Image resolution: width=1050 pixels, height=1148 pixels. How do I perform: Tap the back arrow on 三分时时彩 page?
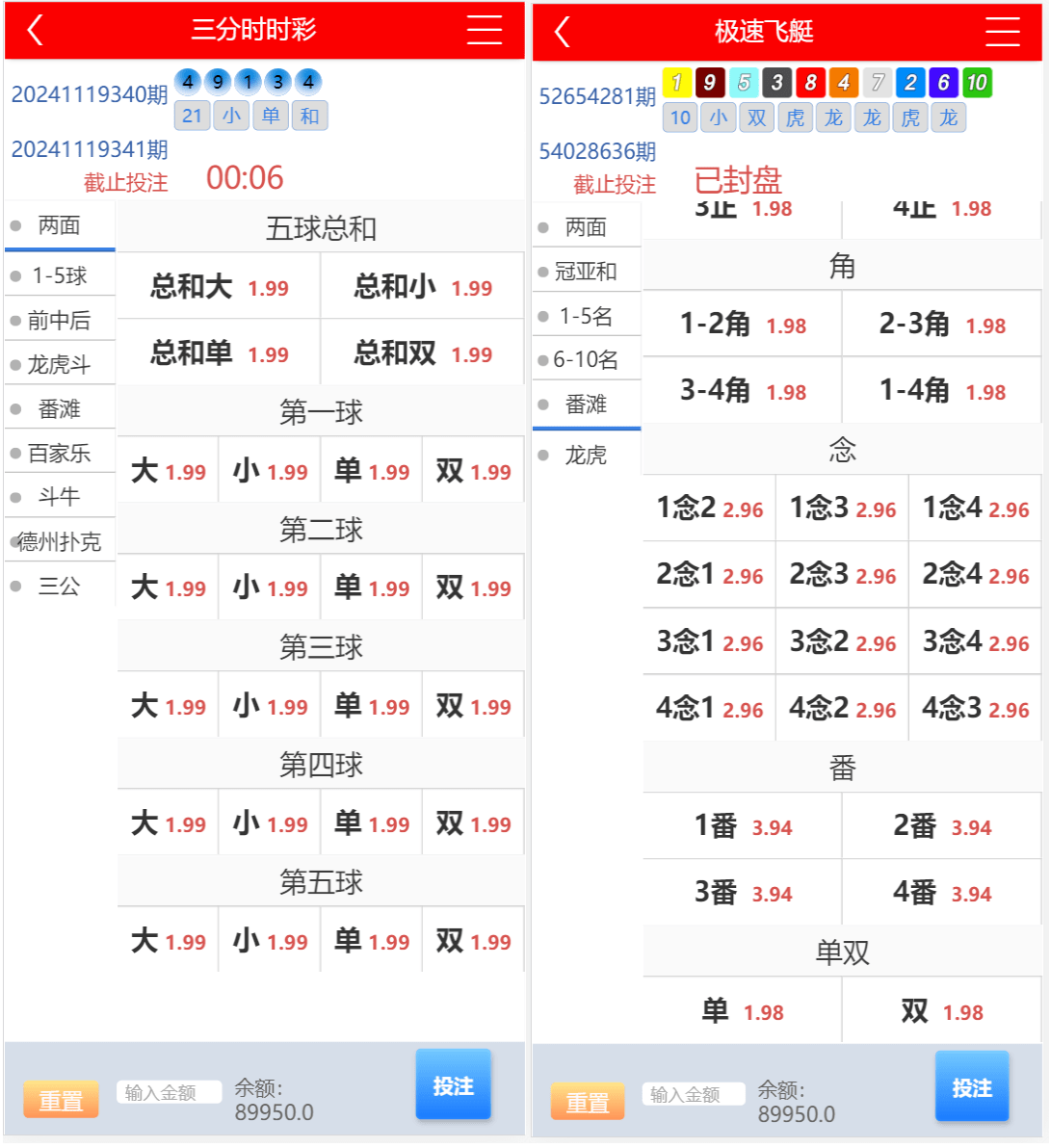point(37,30)
